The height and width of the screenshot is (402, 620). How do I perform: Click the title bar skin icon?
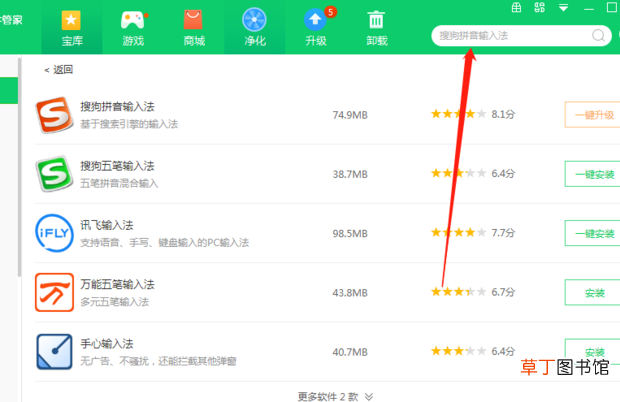click(x=539, y=8)
